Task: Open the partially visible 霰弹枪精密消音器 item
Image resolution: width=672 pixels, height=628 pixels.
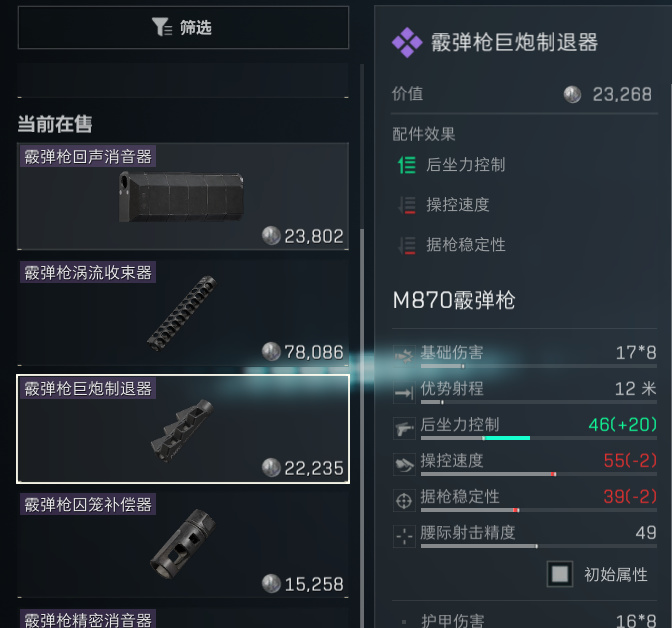Action: point(183,618)
